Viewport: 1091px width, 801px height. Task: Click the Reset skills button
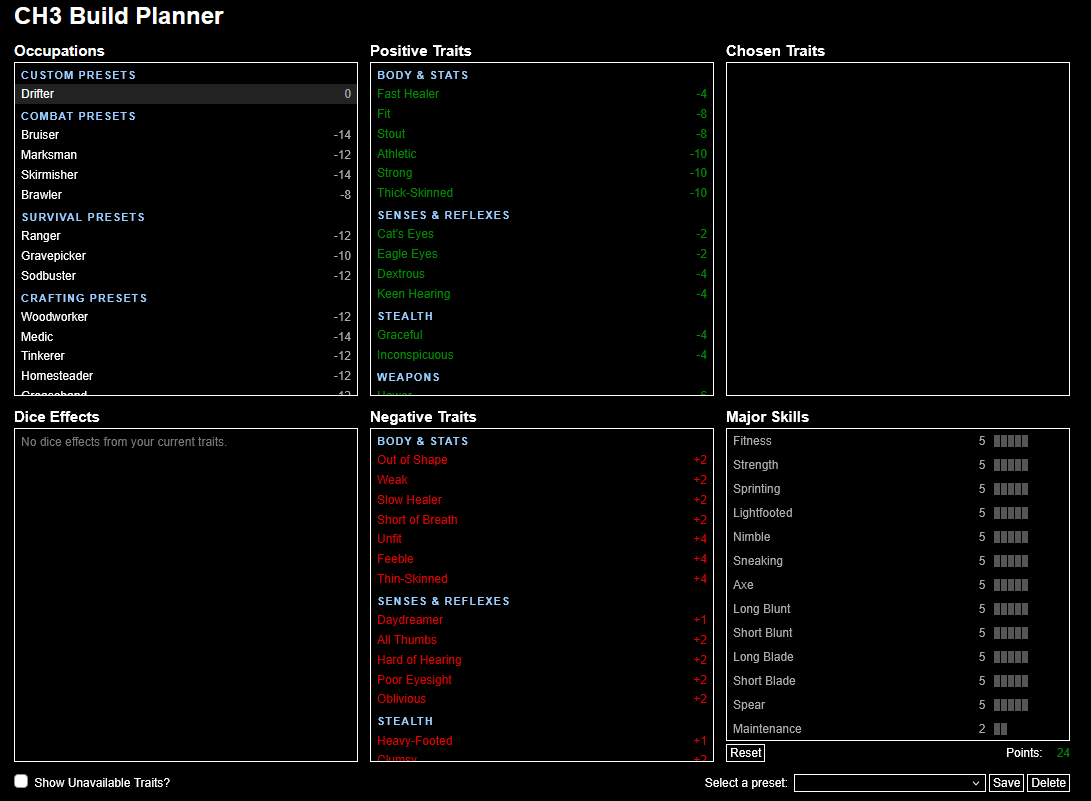[746, 753]
